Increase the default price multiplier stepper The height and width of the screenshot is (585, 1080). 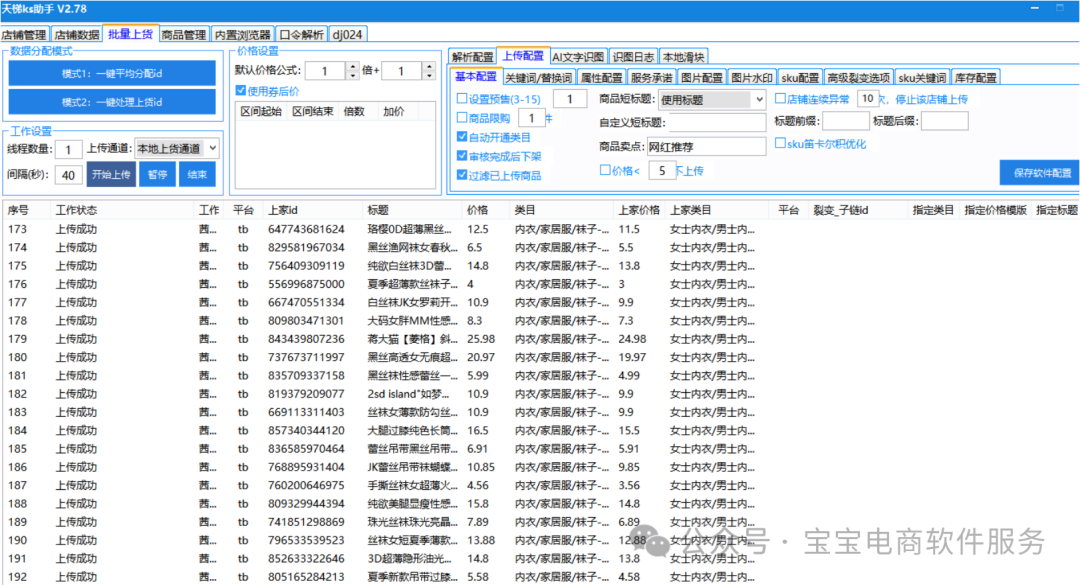click(x=352, y=66)
